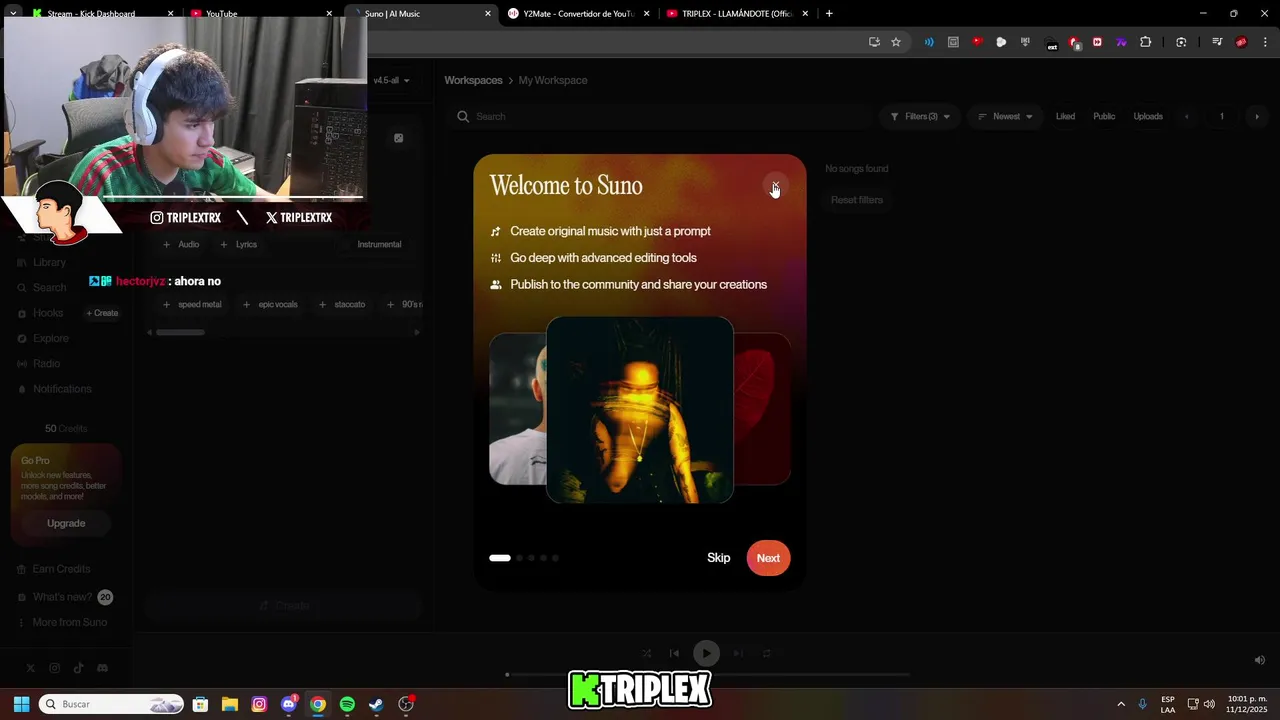Toggle the Public filter
Viewport: 1280px width, 720px height.
(x=1104, y=117)
